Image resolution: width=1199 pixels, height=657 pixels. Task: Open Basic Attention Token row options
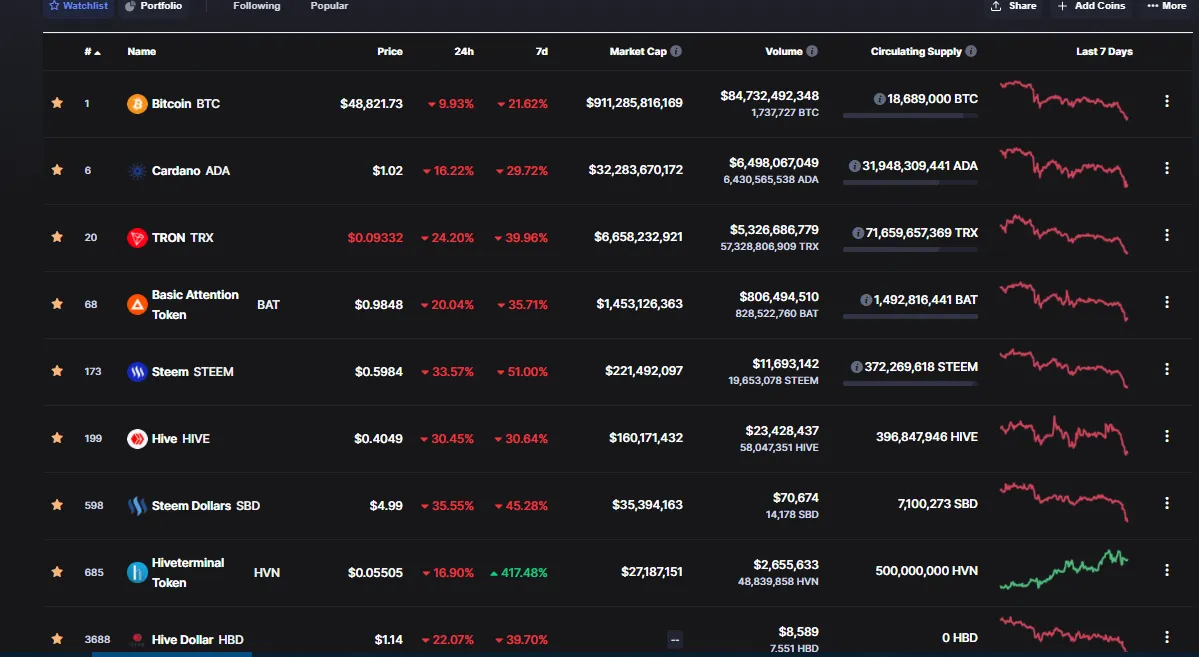[1167, 302]
